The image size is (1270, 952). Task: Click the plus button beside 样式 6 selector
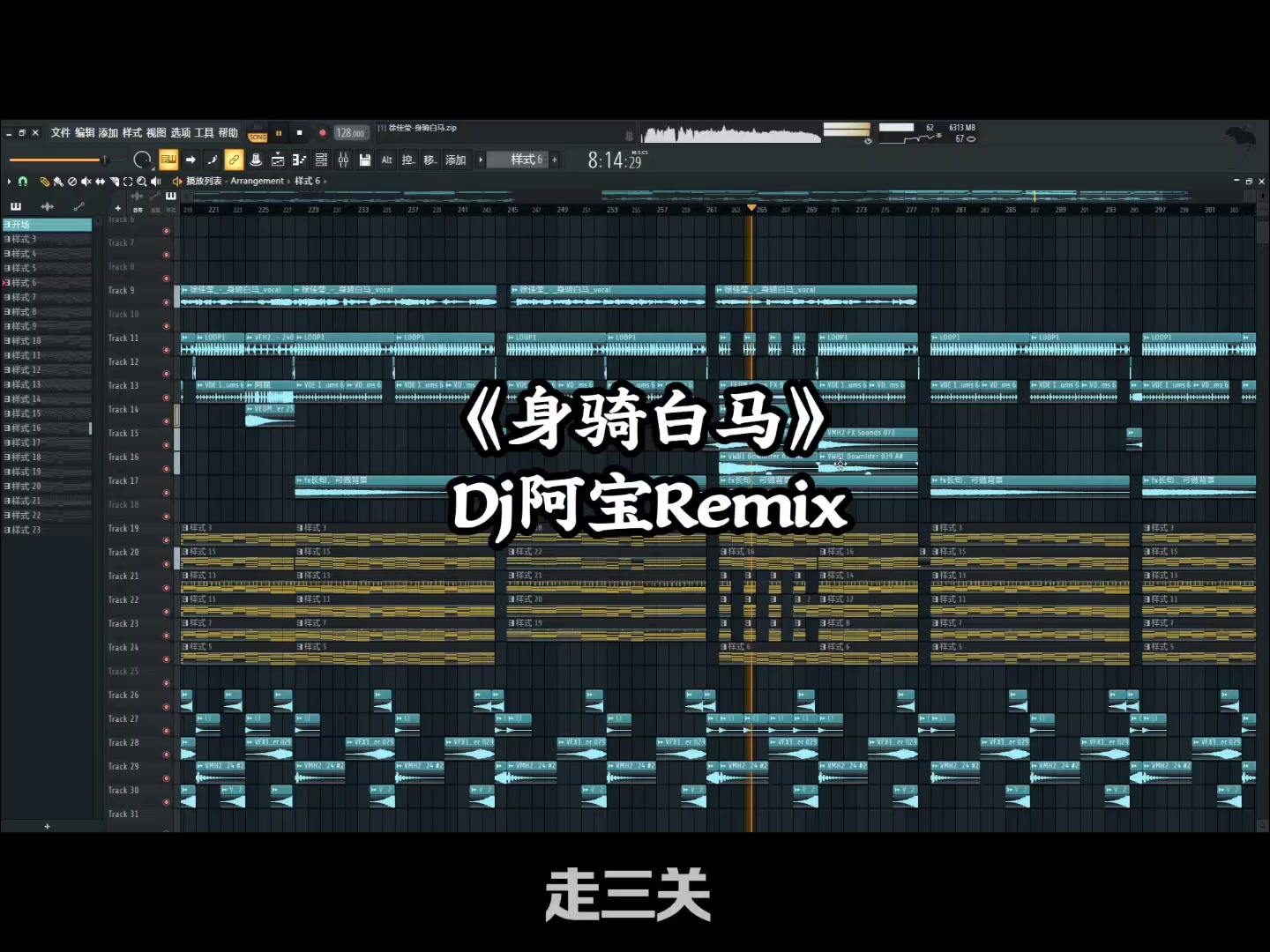tap(555, 160)
